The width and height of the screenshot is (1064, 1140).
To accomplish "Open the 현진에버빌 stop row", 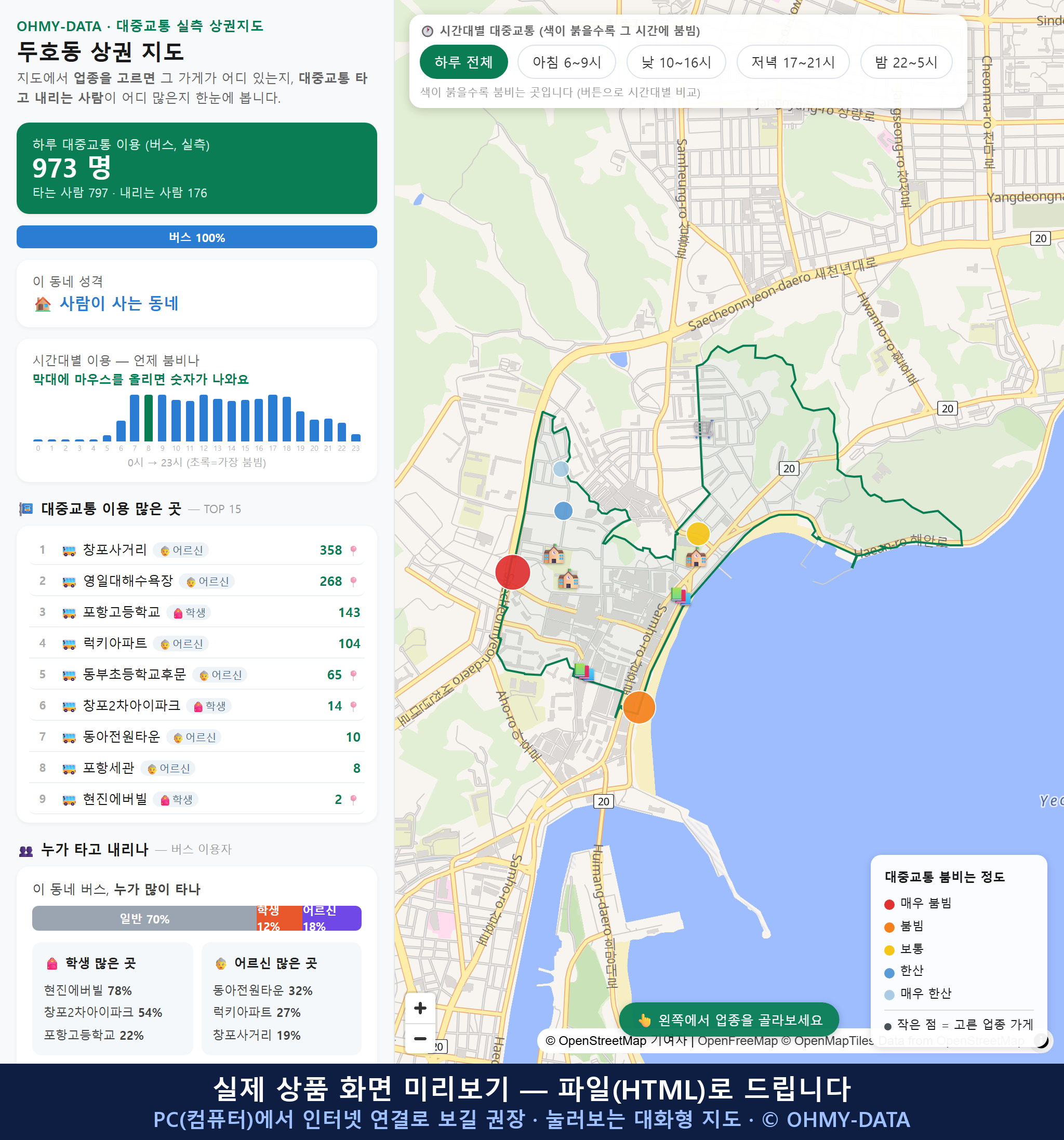I will tap(197, 799).
